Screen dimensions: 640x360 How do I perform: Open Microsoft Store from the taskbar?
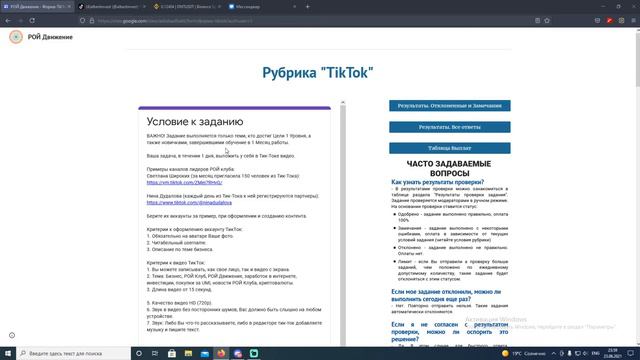coord(172,353)
